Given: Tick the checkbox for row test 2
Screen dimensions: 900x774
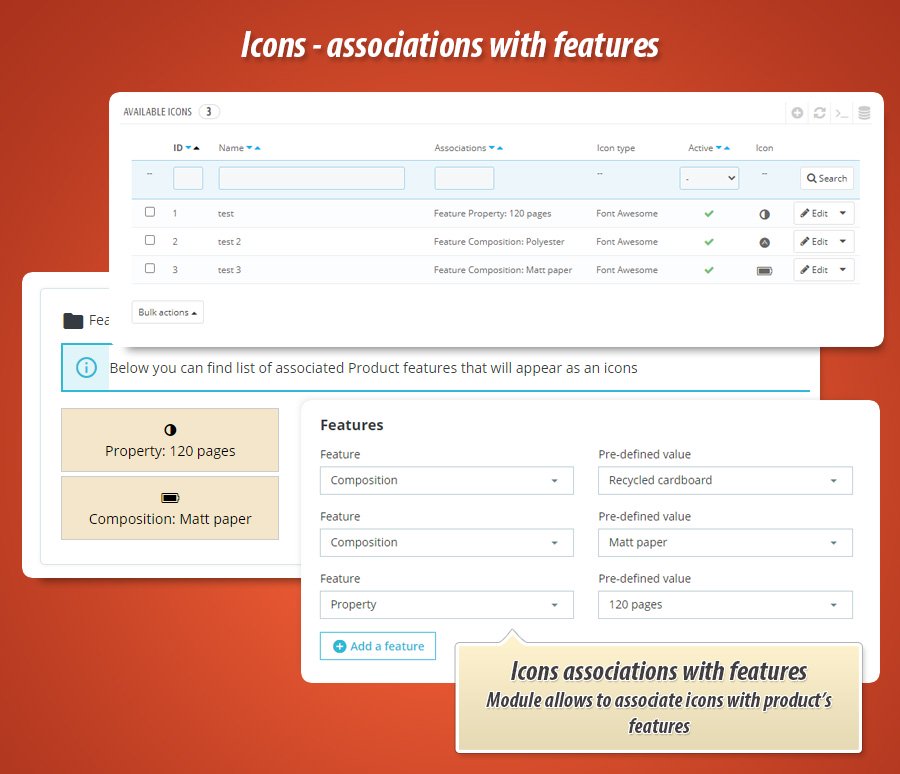Looking at the screenshot, I should click(x=150, y=240).
